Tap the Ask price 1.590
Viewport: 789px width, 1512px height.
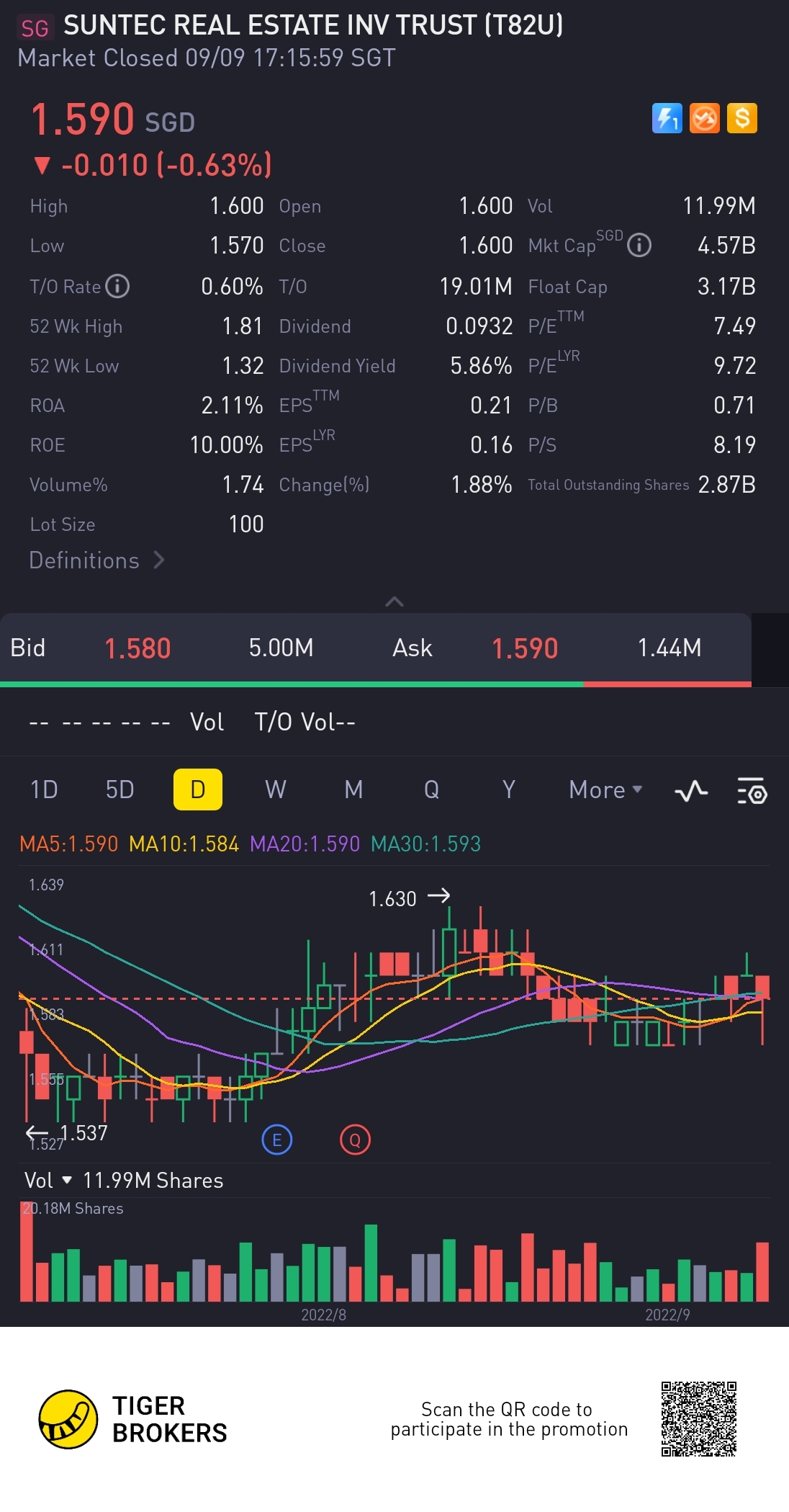(525, 648)
